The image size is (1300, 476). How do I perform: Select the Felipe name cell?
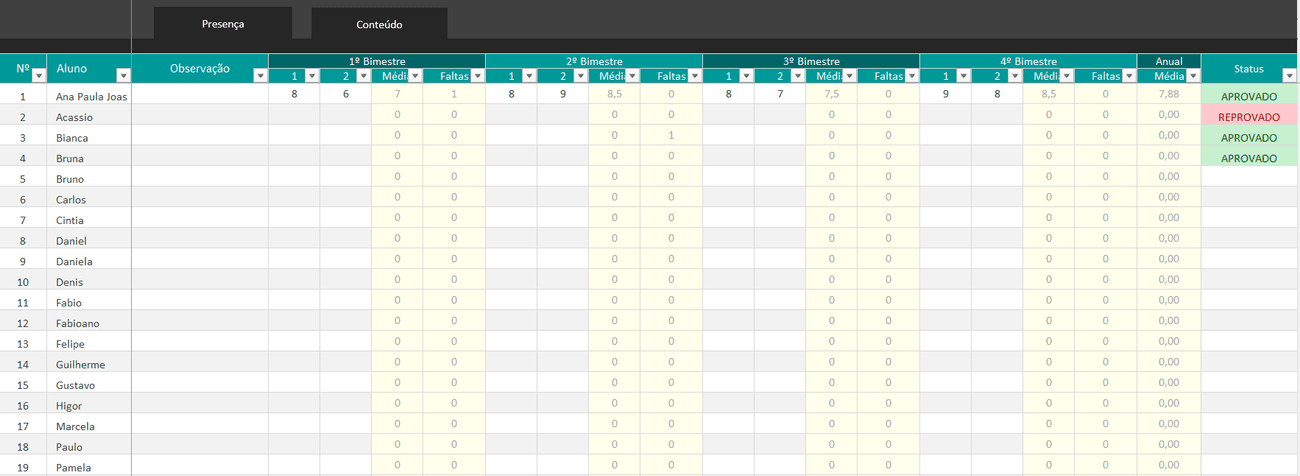click(89, 343)
